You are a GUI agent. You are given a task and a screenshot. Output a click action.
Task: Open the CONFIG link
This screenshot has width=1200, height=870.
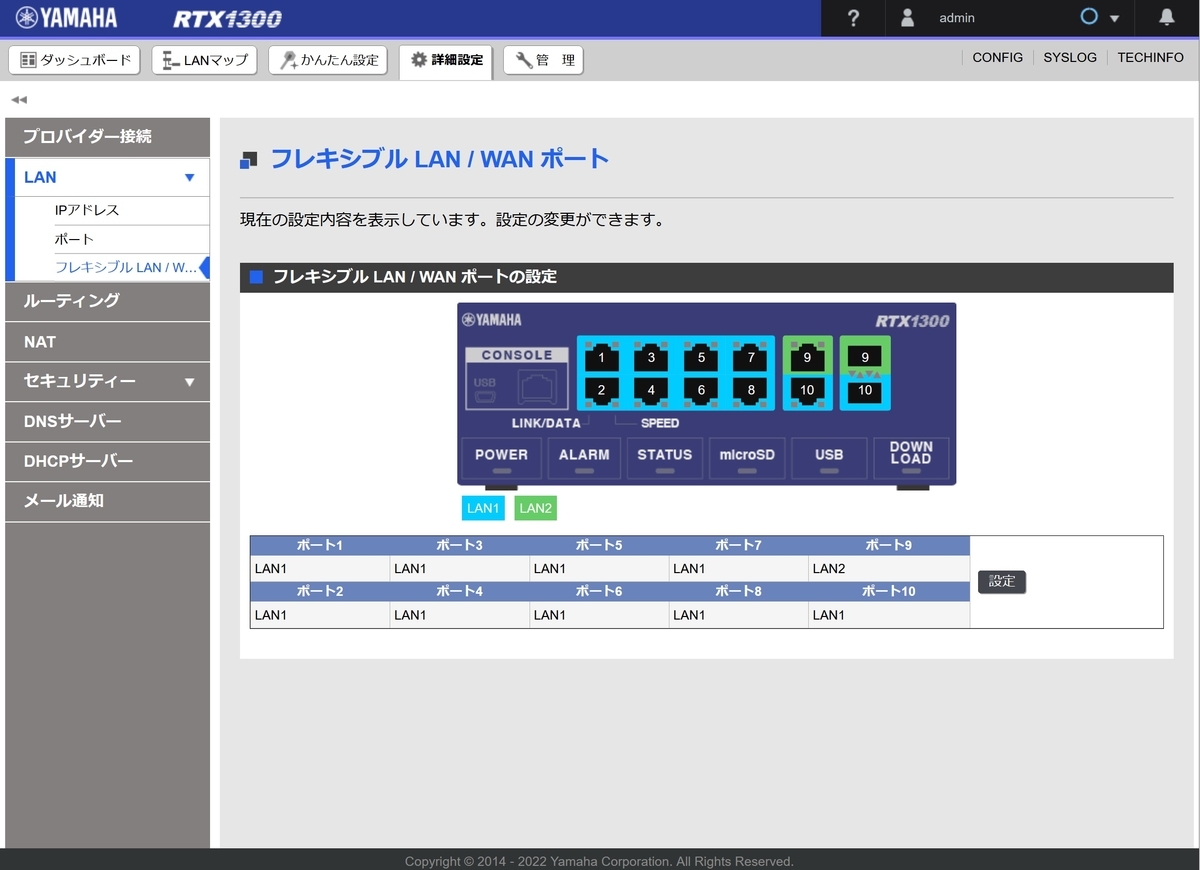[x=997, y=57]
